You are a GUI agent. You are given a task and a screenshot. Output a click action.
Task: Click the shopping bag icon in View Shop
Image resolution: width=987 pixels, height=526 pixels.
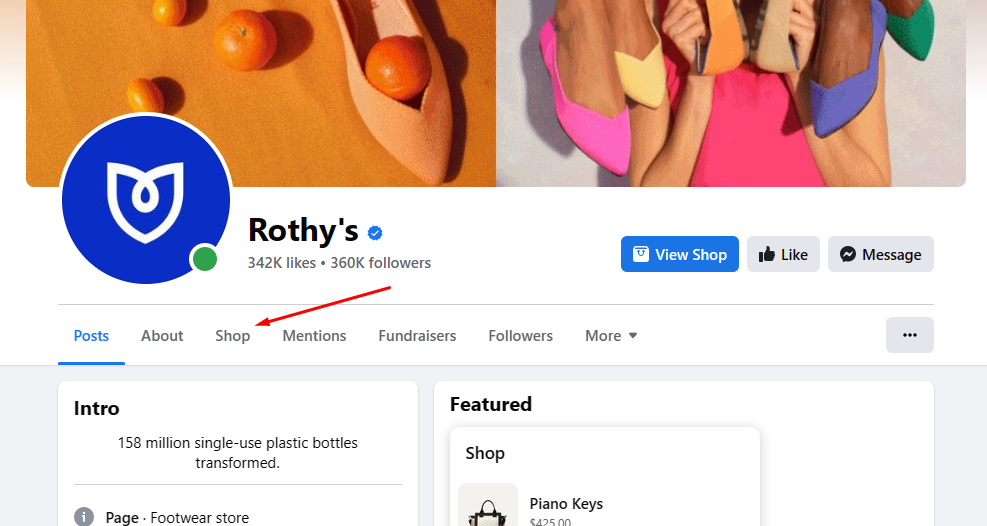(x=641, y=254)
